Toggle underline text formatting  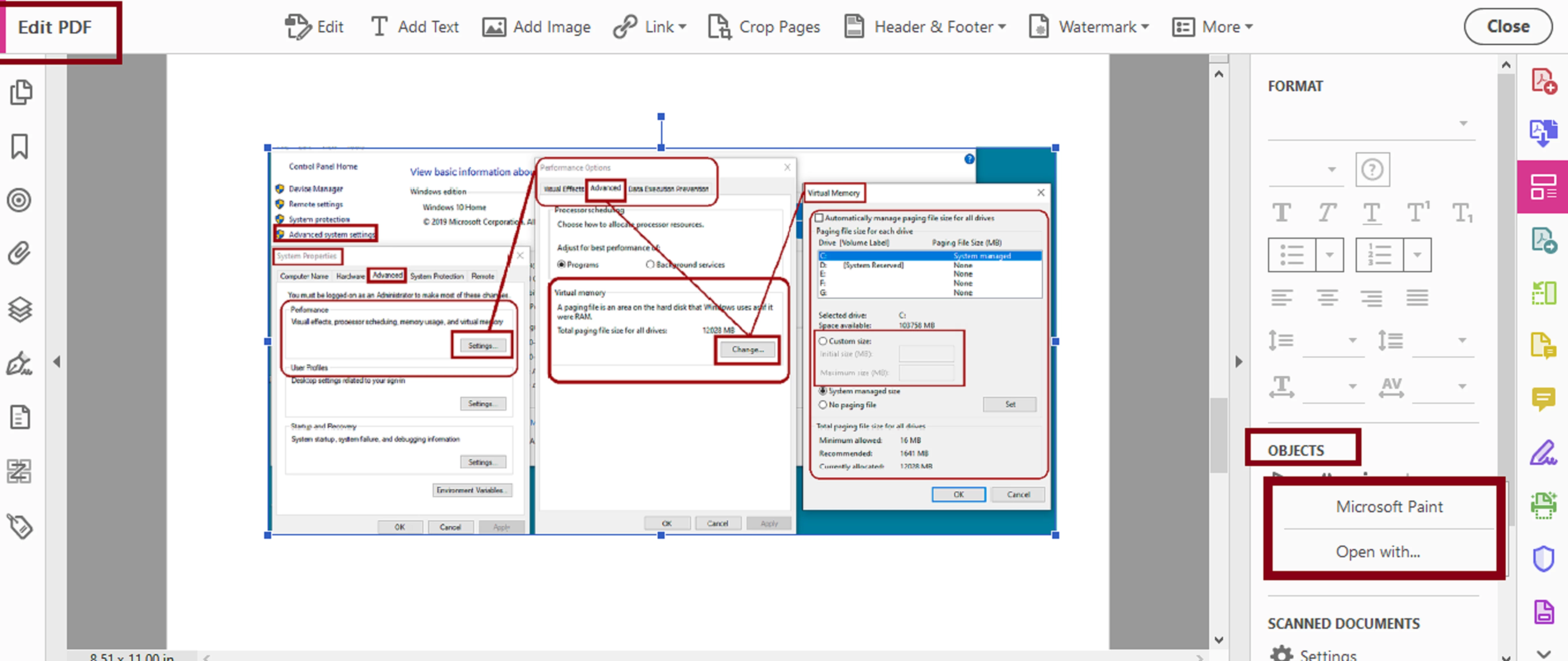tap(1371, 213)
